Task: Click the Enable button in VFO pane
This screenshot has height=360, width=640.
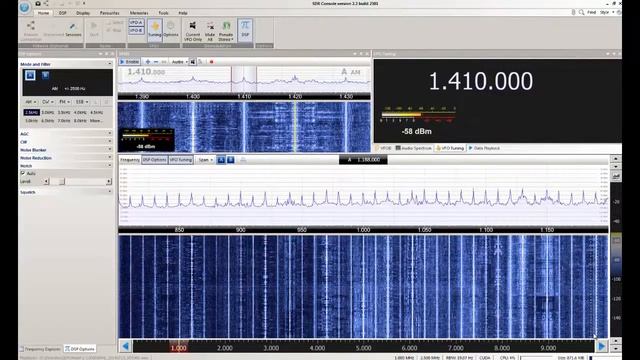Action: (x=130, y=62)
